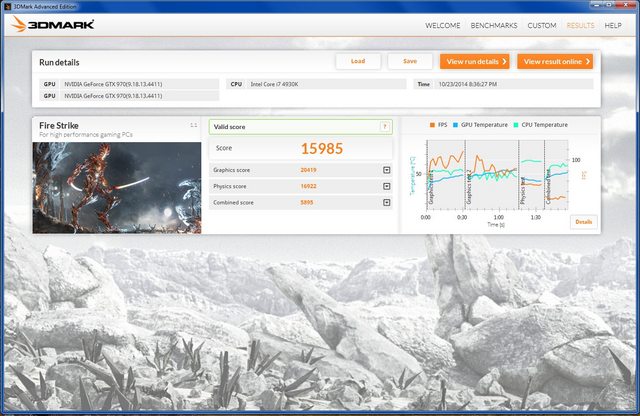
Task: Open View run details
Action: 475,61
